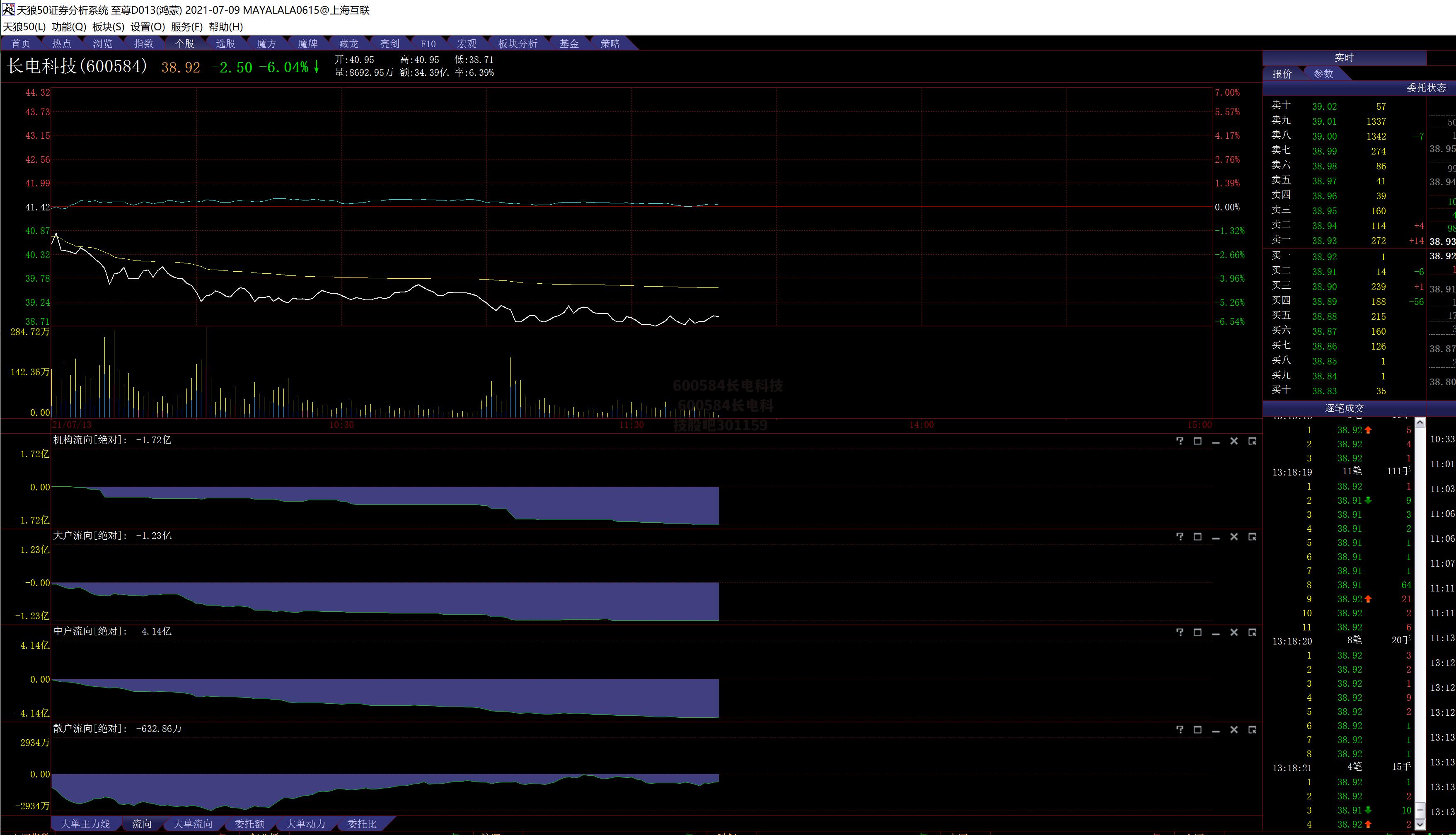The width and height of the screenshot is (1456, 835).
Task: Pop out the 中户流向 panel window
Action: (1252, 632)
